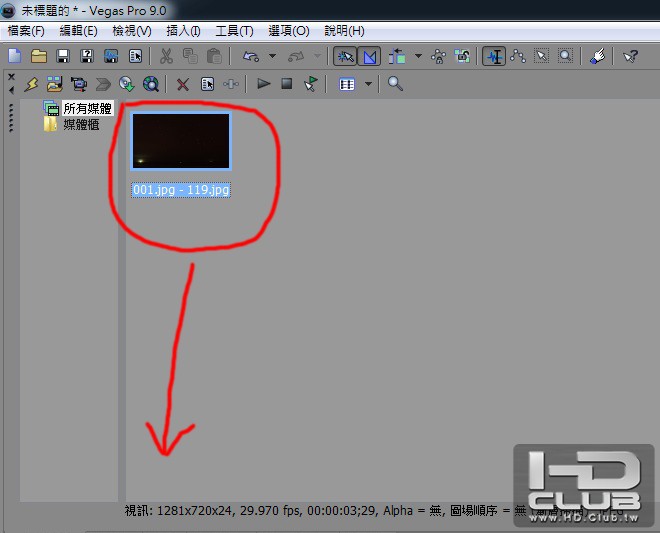Click the 001.jpg - 119.jpg file name
The width and height of the screenshot is (660, 533).
[181, 190]
